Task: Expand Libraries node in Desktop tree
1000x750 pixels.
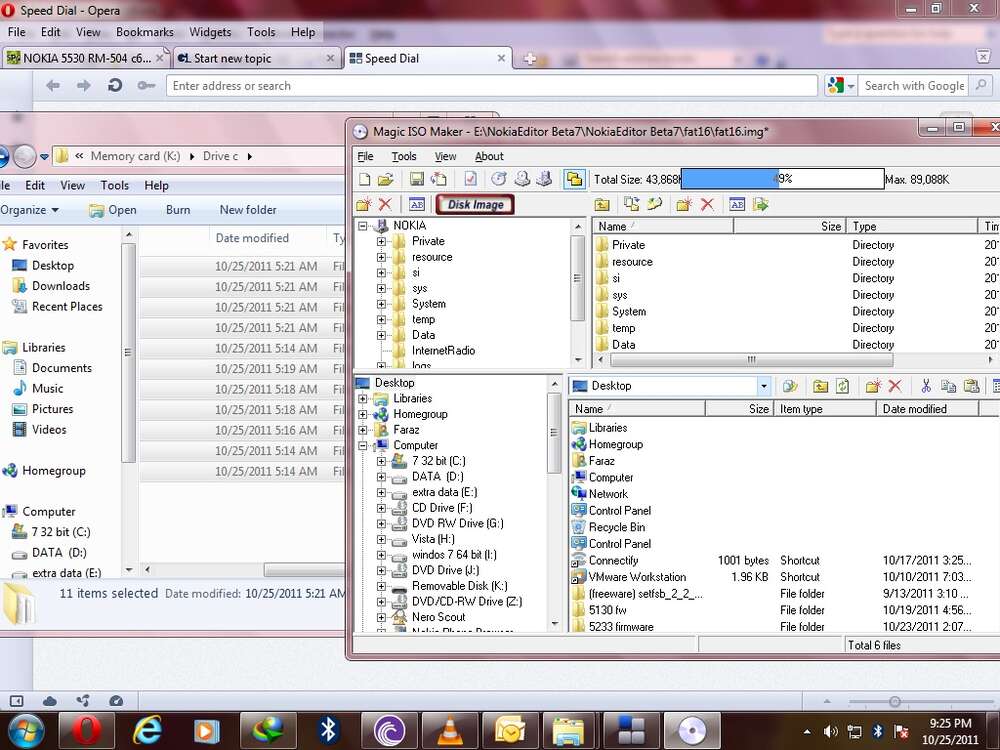Action: pos(363,399)
